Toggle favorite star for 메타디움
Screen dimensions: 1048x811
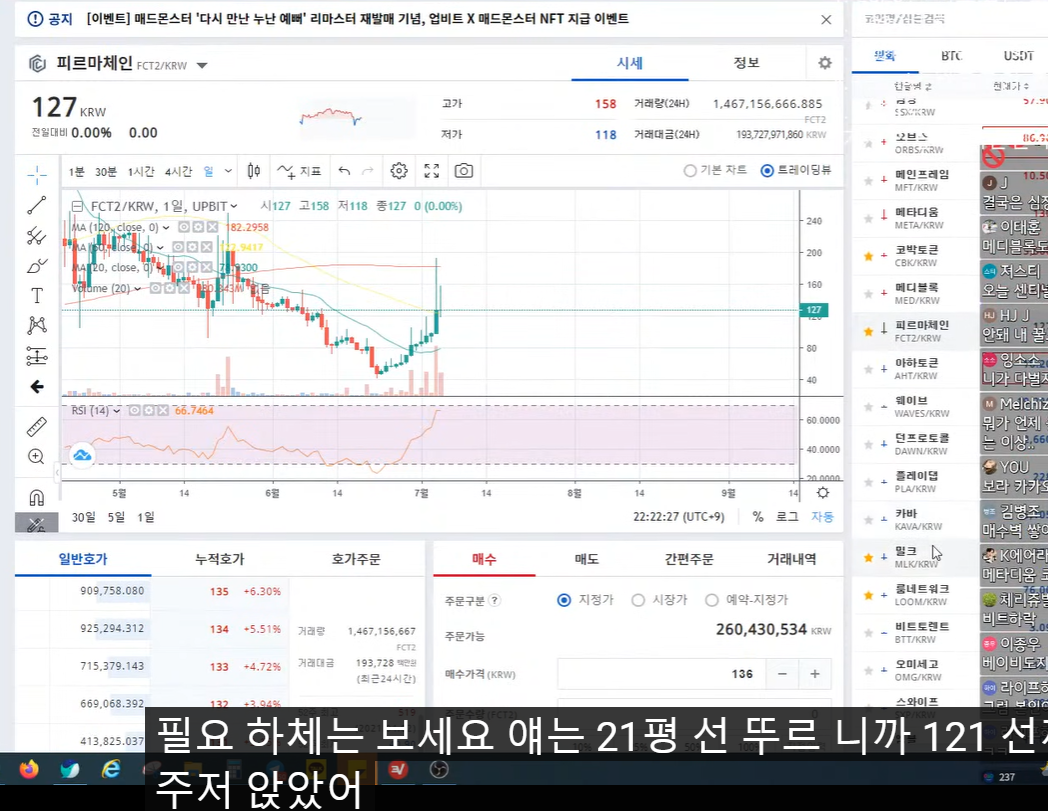pos(868,218)
